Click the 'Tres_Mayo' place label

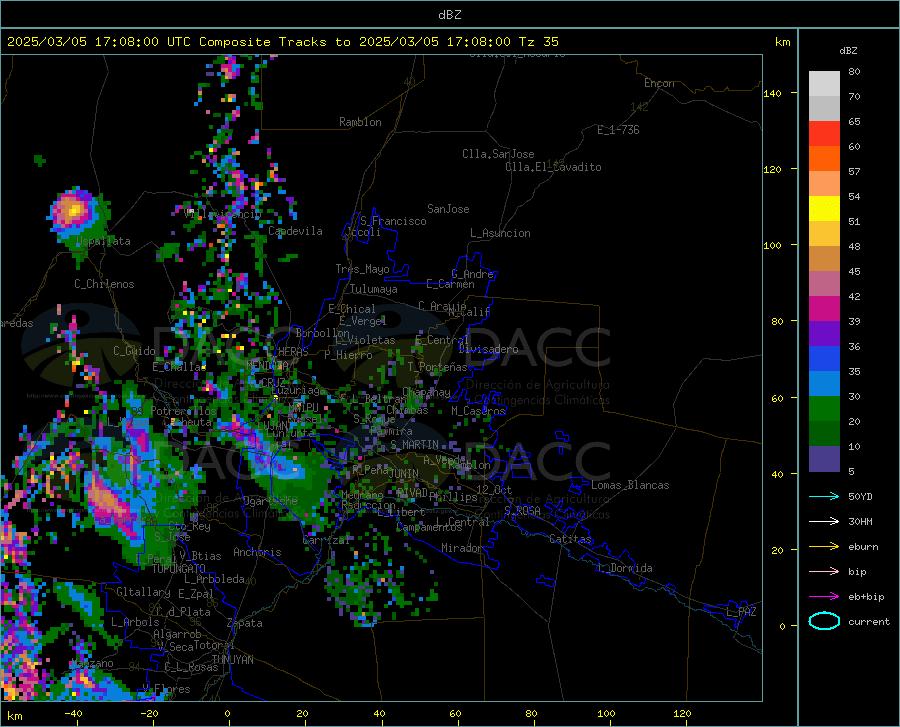(362, 269)
